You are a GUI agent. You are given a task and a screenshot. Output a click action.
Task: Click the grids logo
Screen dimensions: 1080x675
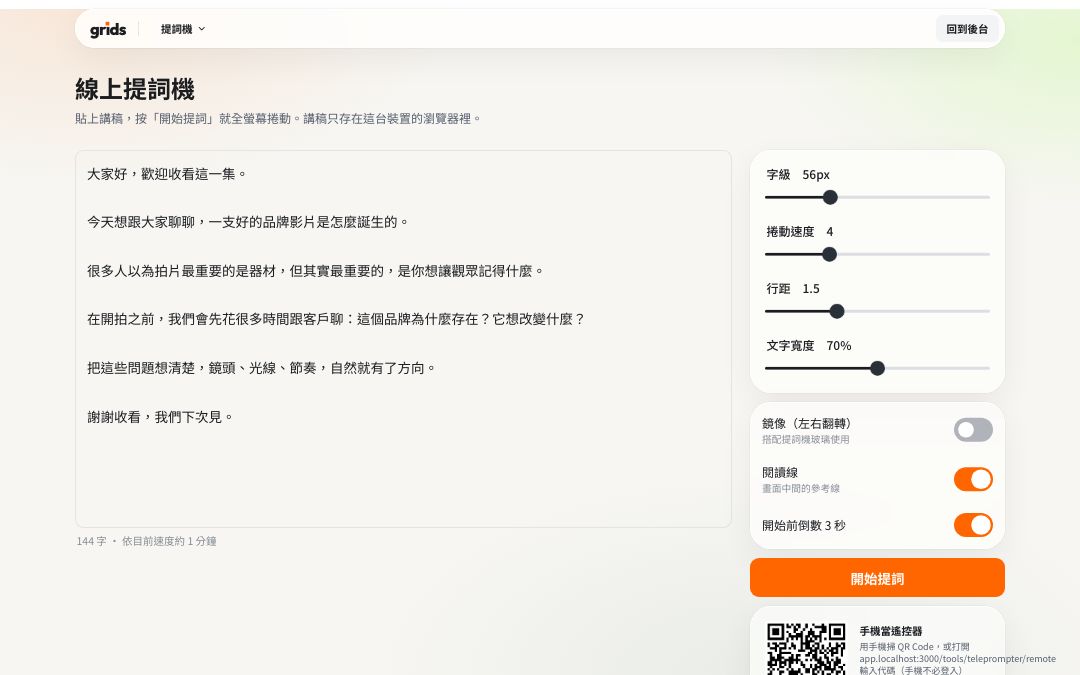[x=108, y=29]
